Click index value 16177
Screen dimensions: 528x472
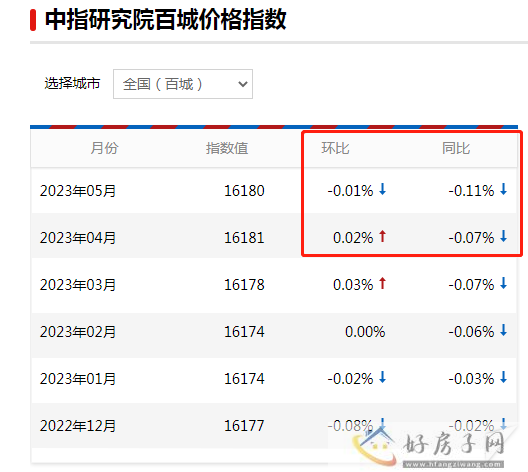point(244,426)
